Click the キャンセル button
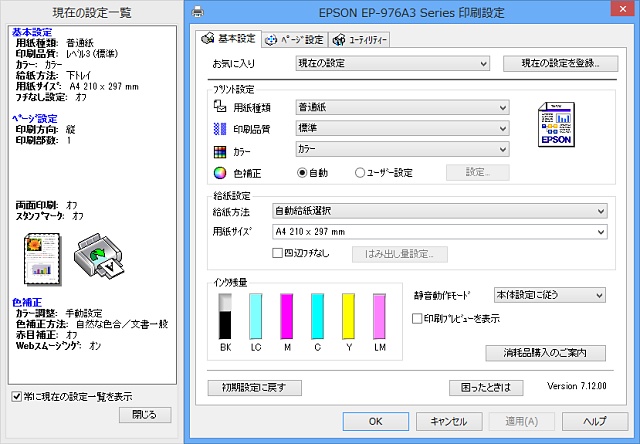 [449, 421]
